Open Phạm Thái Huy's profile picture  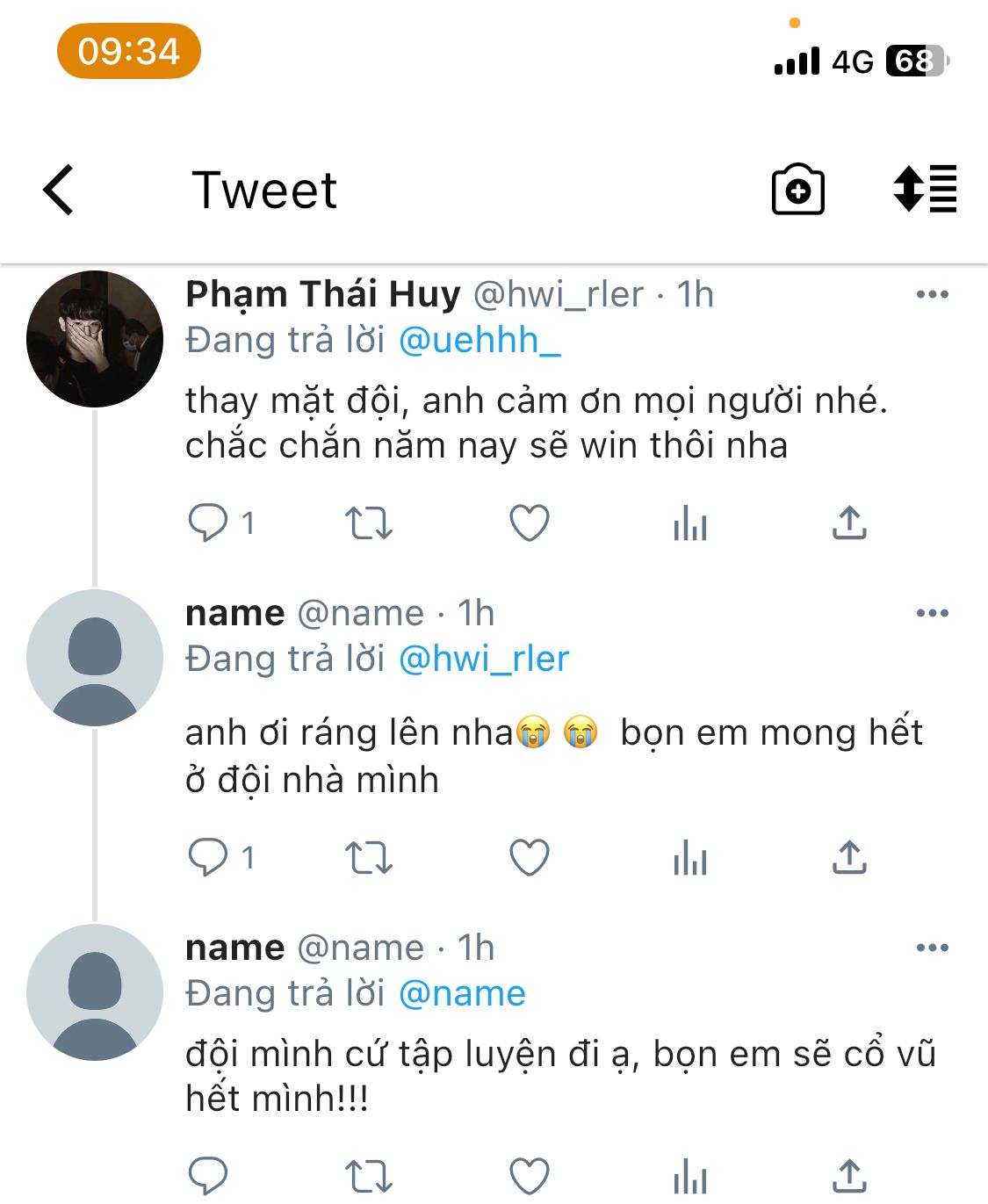coord(95,339)
